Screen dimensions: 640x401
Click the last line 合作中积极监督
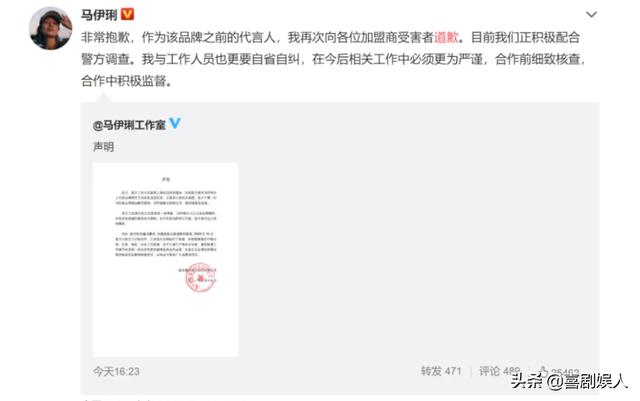[127, 81]
